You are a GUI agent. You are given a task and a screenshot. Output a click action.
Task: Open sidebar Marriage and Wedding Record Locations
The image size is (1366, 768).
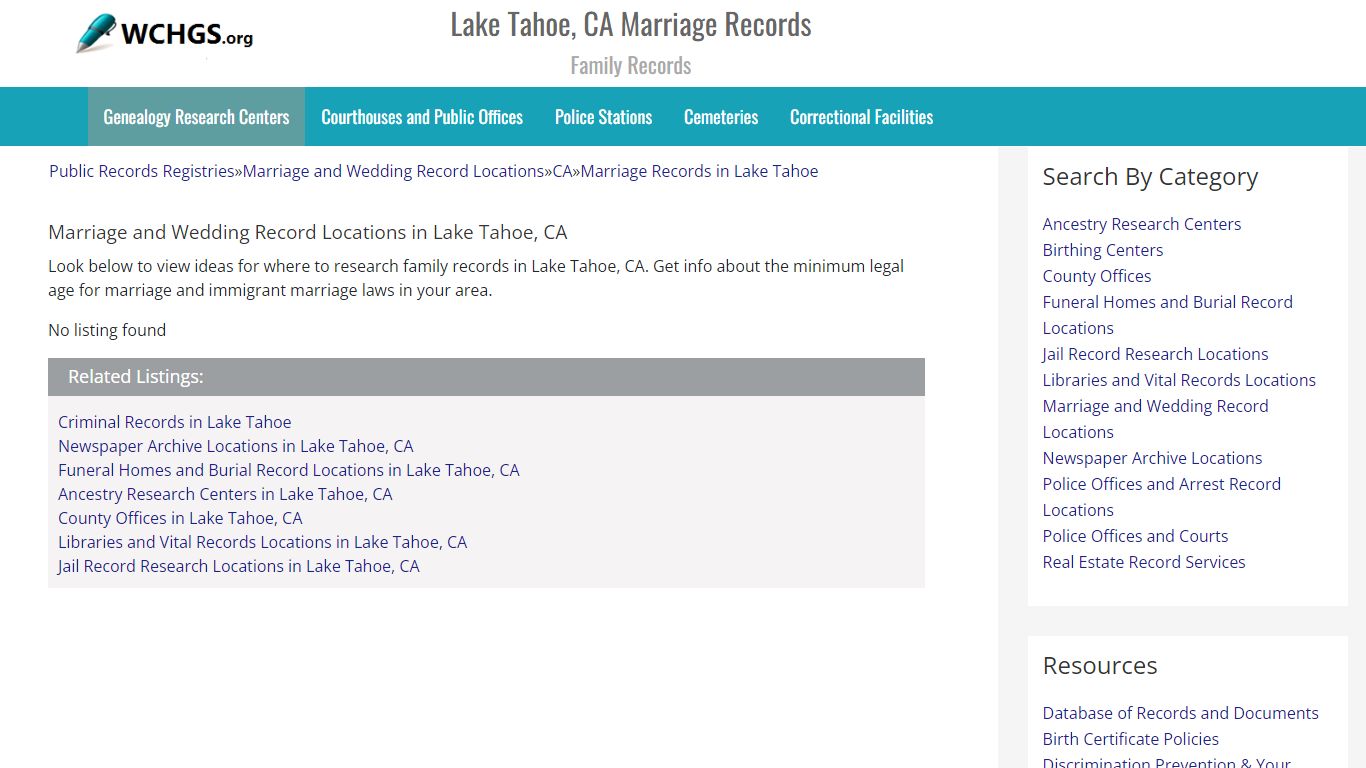(1156, 419)
